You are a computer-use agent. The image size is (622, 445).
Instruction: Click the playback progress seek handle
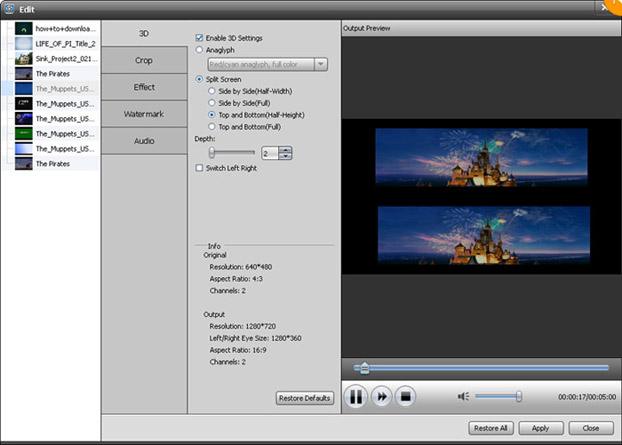[365, 368]
